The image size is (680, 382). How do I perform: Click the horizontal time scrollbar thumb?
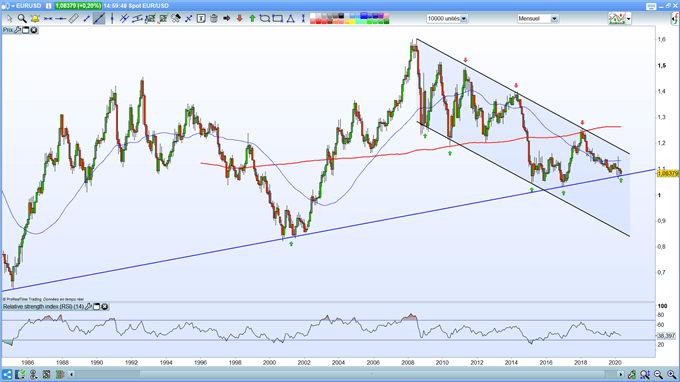point(372,374)
